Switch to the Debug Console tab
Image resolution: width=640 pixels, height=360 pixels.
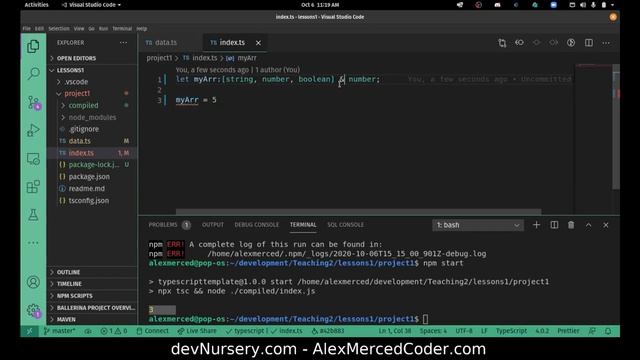tap(256, 225)
